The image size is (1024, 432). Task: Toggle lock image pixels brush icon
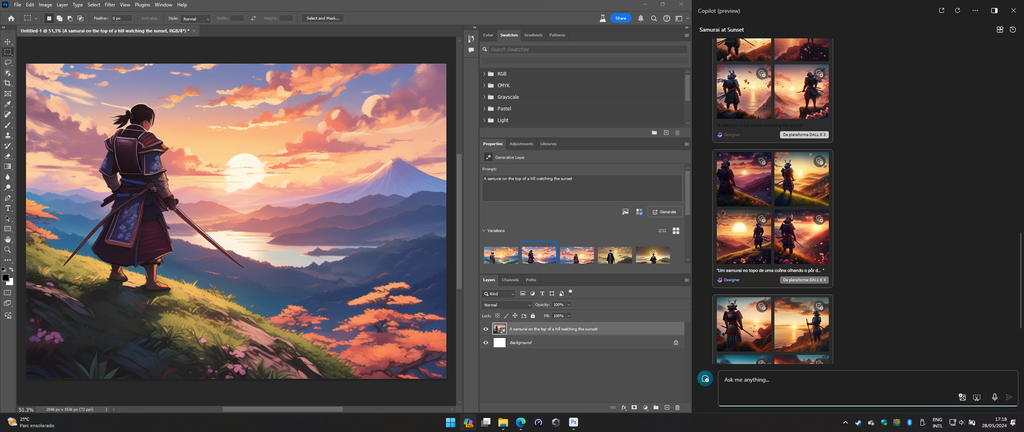tap(506, 315)
